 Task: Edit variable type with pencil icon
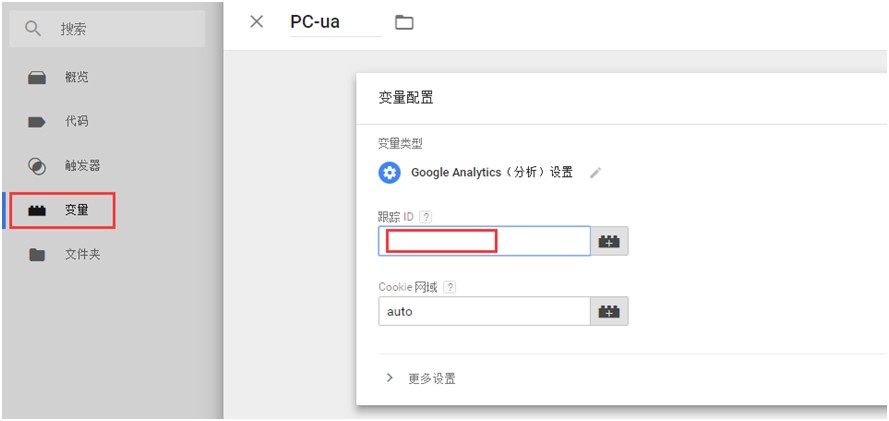click(x=596, y=172)
